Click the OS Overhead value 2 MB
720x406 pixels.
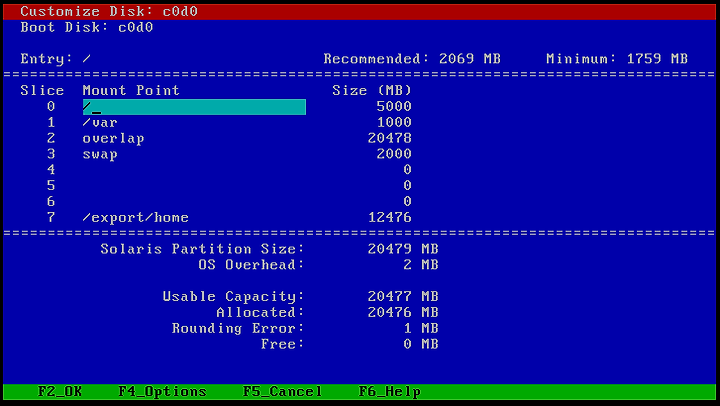pos(421,265)
